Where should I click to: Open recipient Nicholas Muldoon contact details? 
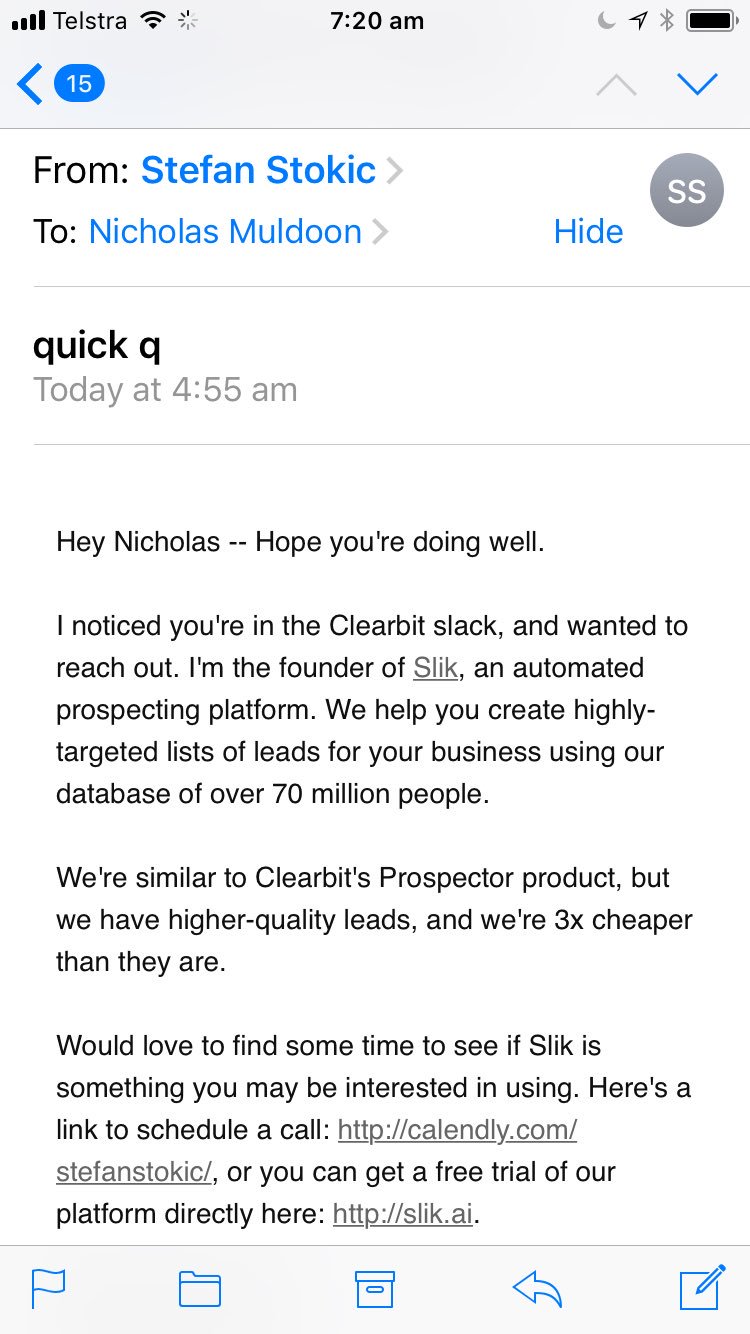(x=225, y=232)
